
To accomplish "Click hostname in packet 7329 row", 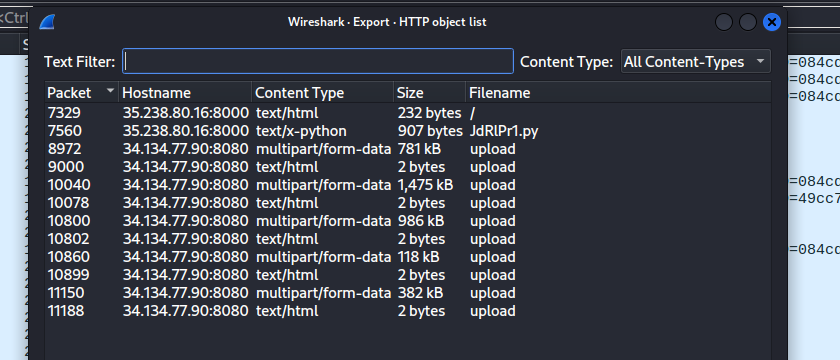I will pos(185,113).
